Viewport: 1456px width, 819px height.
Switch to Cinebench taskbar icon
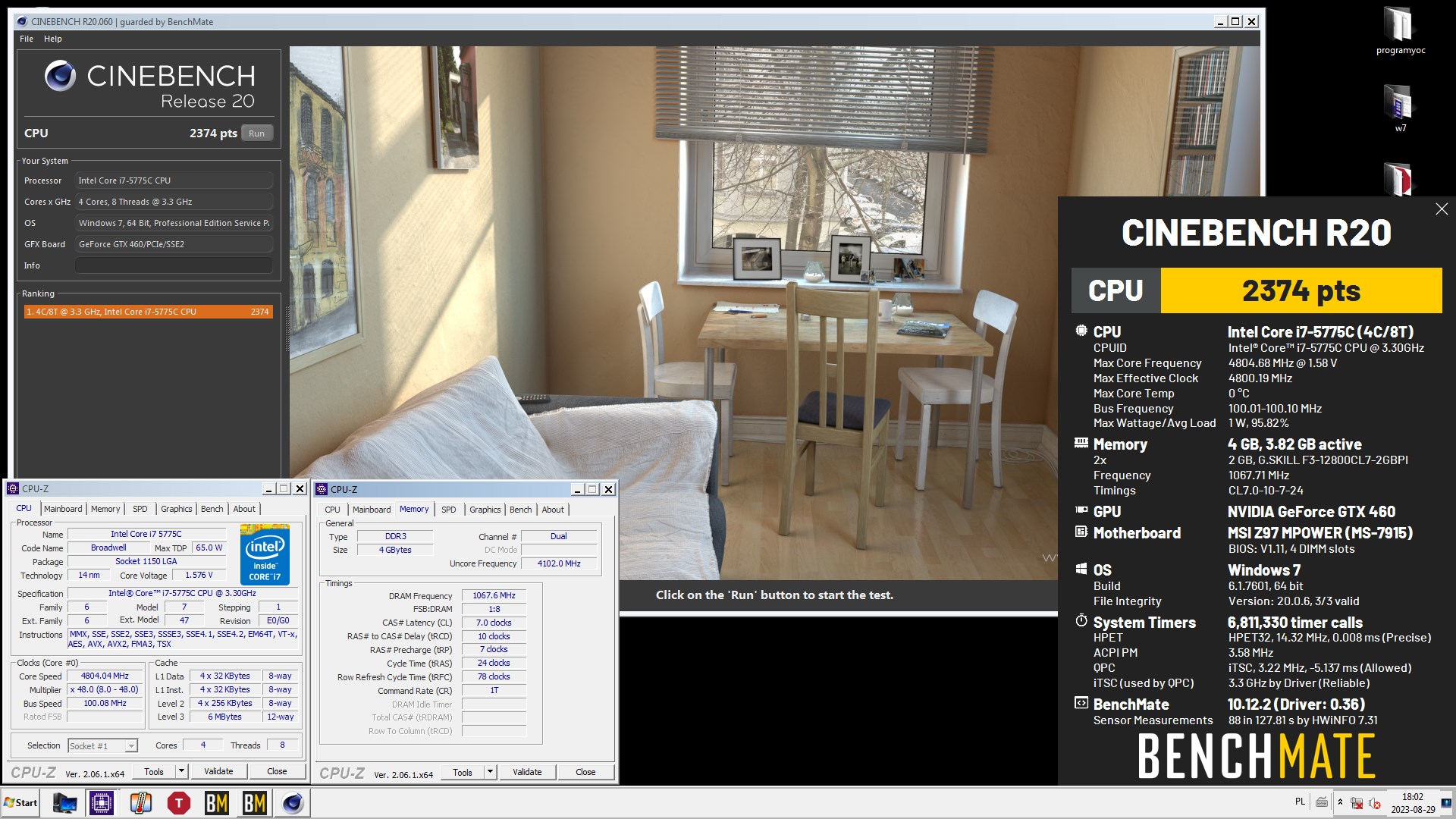[x=293, y=802]
